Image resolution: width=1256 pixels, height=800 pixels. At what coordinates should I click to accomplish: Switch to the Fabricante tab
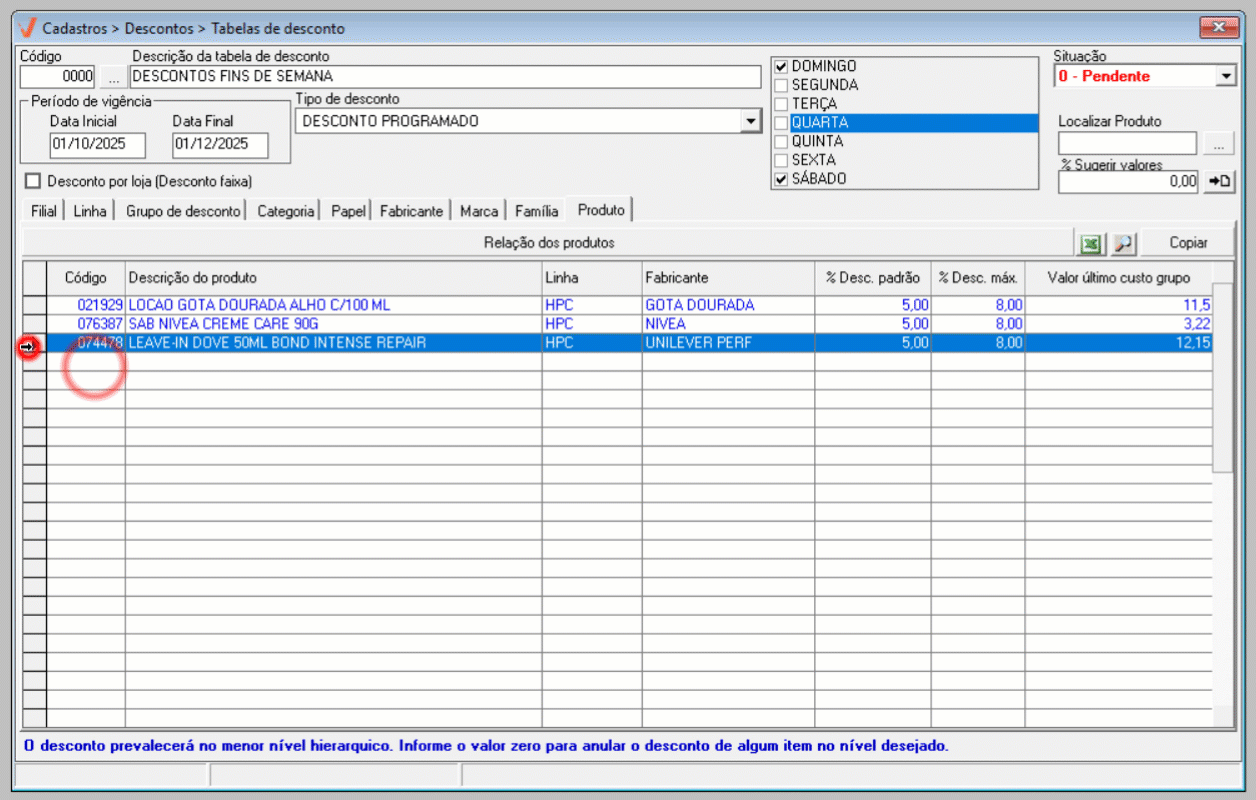click(x=410, y=211)
